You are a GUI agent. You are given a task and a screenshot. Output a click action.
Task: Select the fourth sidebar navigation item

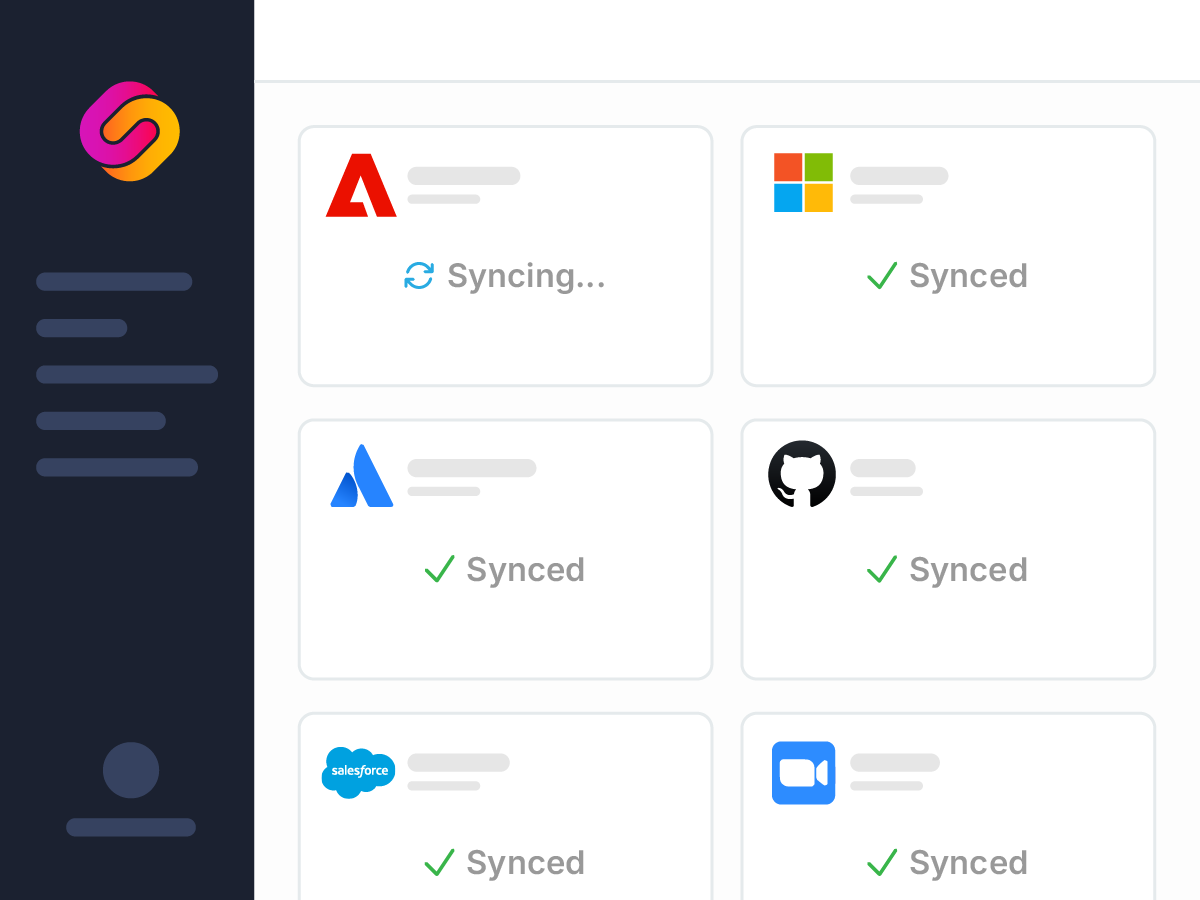[x=101, y=421]
